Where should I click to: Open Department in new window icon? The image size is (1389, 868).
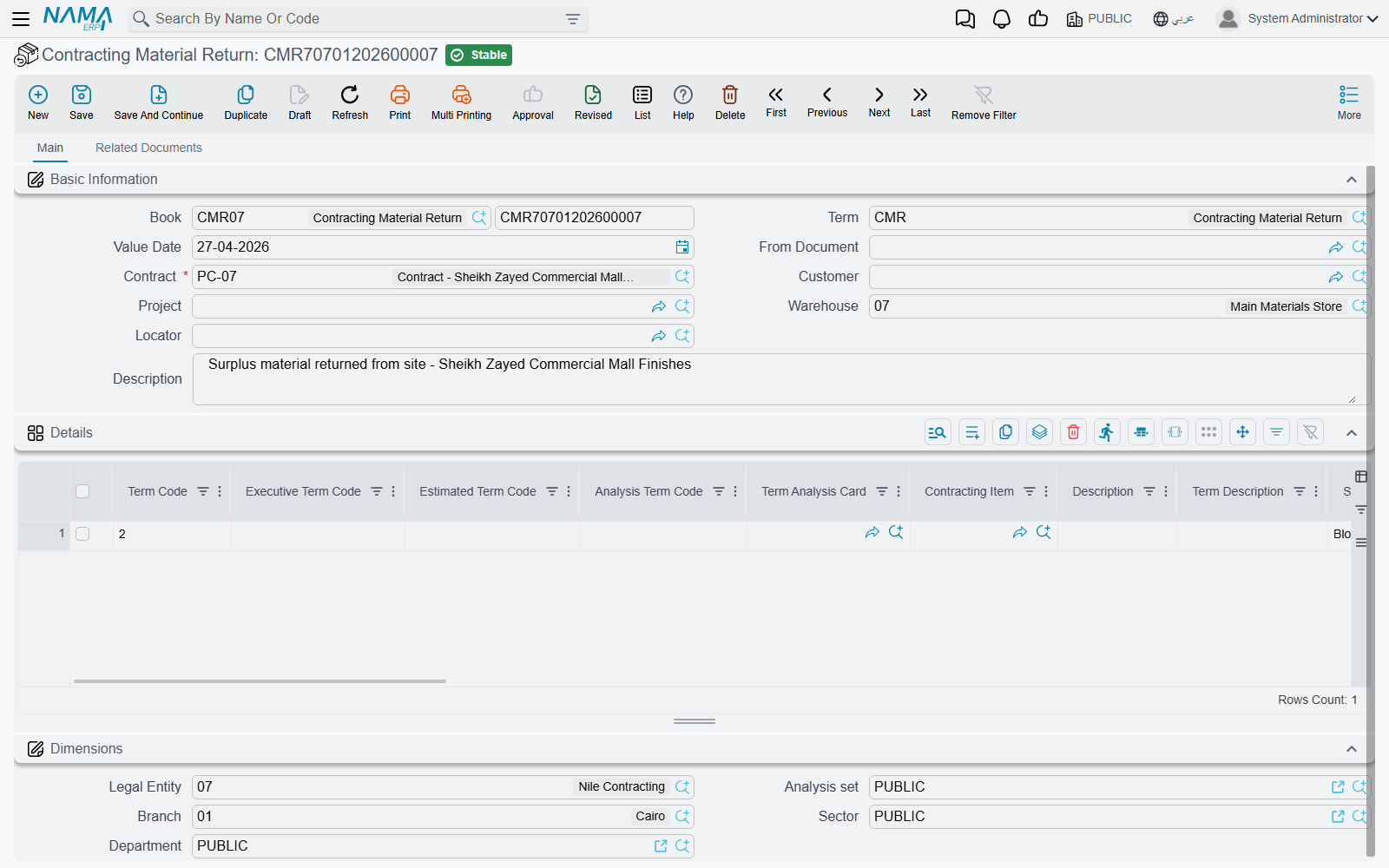pos(661,846)
